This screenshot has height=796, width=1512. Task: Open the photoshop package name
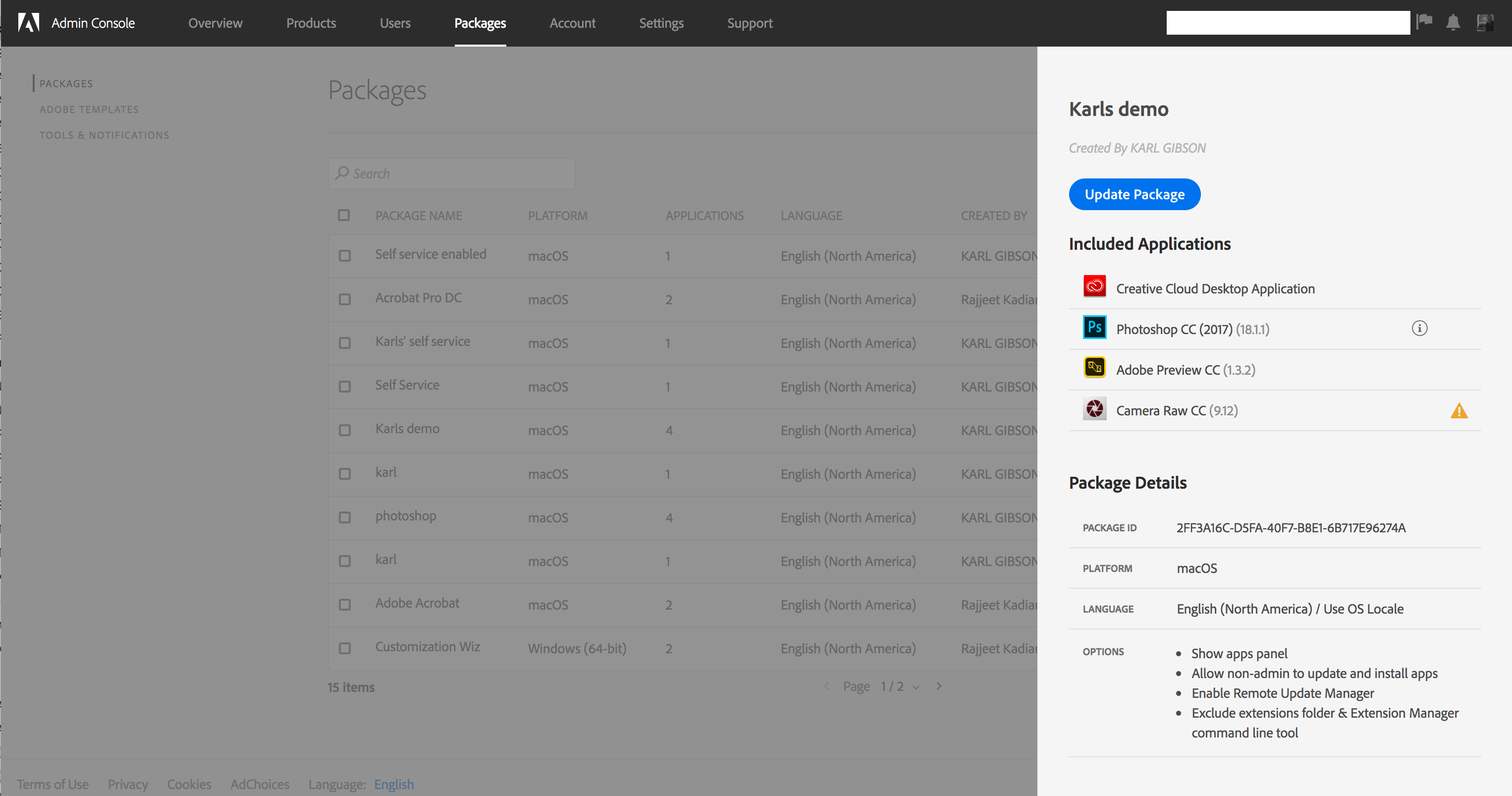point(406,516)
